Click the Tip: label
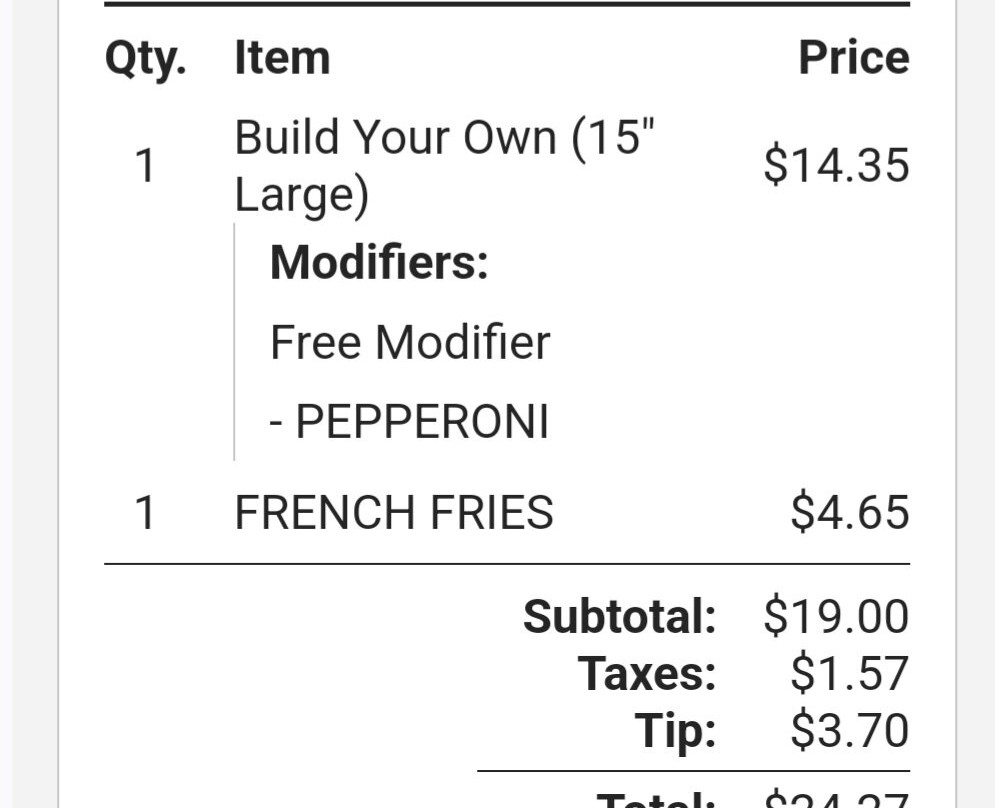Viewport: 995px width, 808px height. (x=676, y=730)
